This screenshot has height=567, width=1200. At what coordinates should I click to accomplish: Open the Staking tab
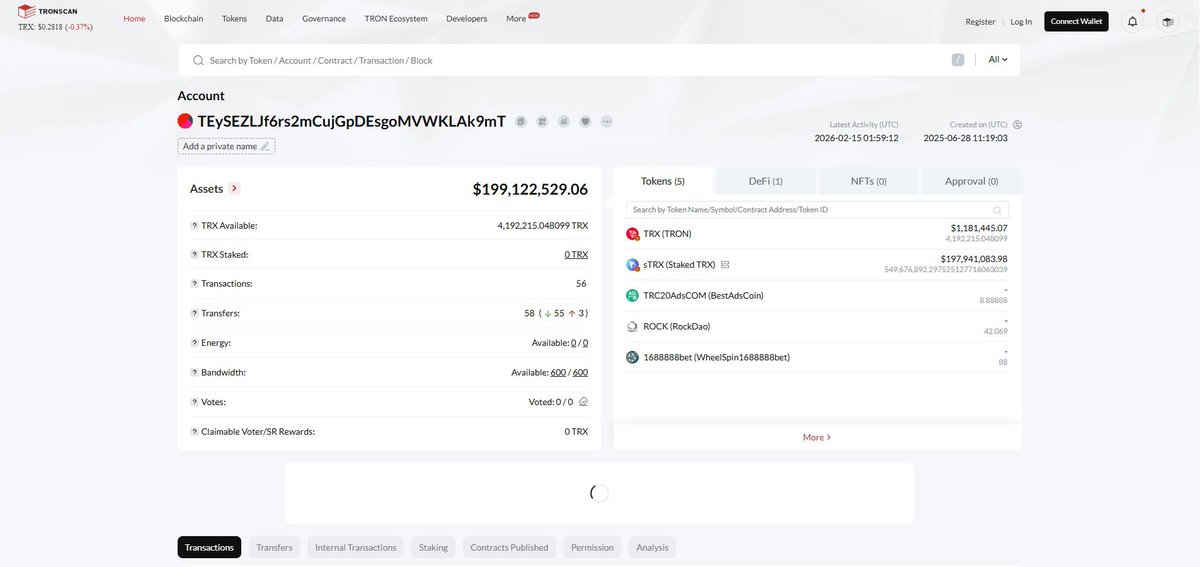point(433,547)
